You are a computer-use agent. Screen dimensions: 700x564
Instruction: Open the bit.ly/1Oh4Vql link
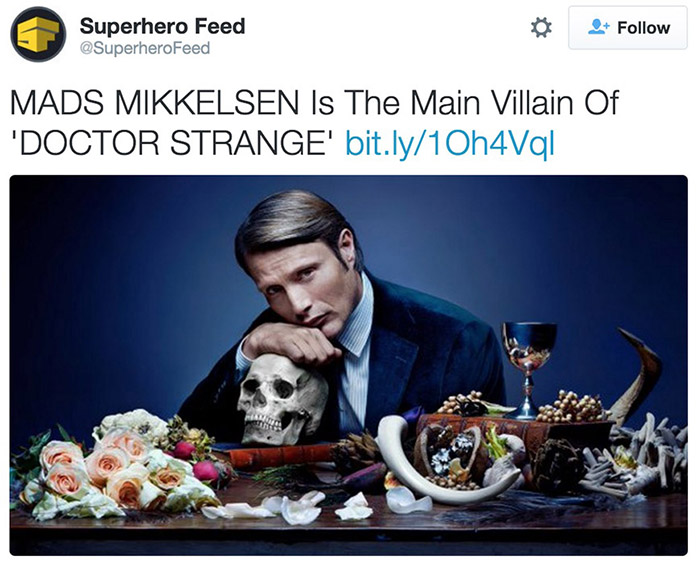tap(448, 141)
